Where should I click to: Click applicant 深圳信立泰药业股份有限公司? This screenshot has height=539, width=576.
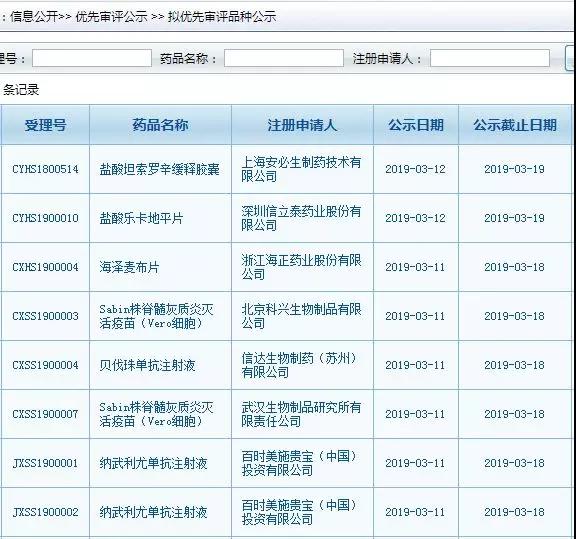[301, 218]
